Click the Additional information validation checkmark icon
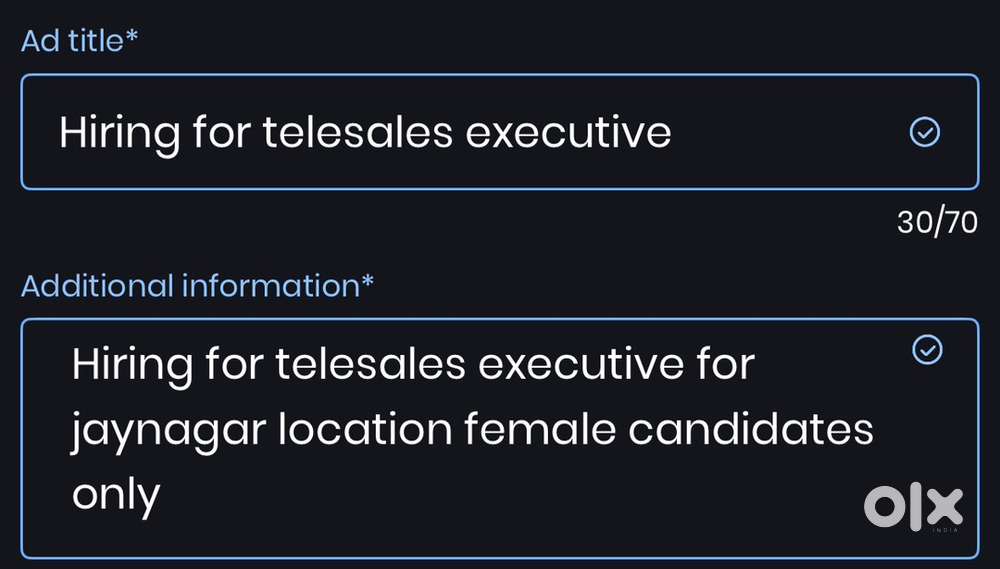Viewport: 1000px width, 569px height. 928,349
